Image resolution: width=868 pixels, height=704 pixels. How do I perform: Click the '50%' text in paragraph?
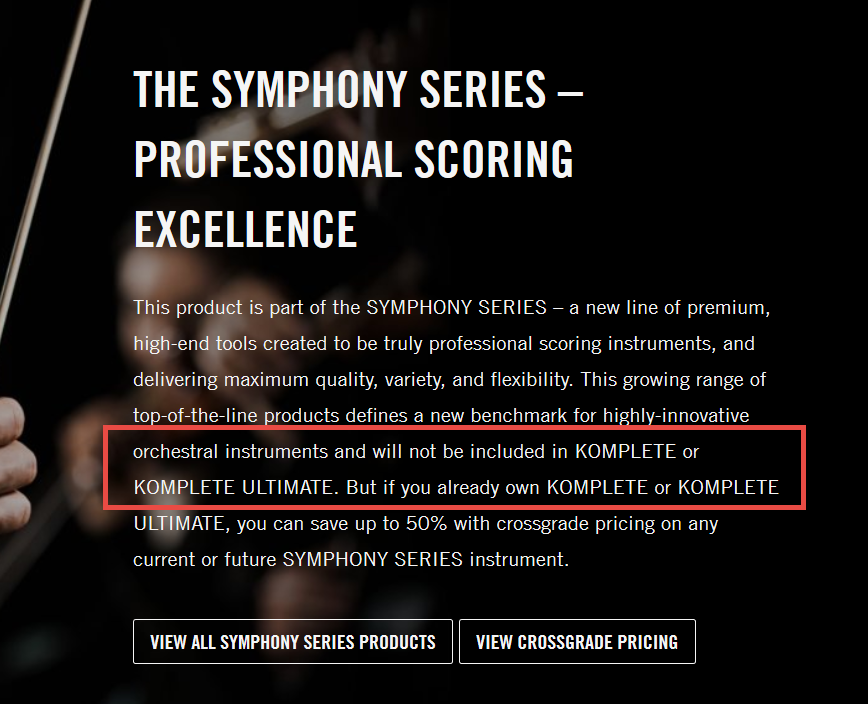(426, 523)
